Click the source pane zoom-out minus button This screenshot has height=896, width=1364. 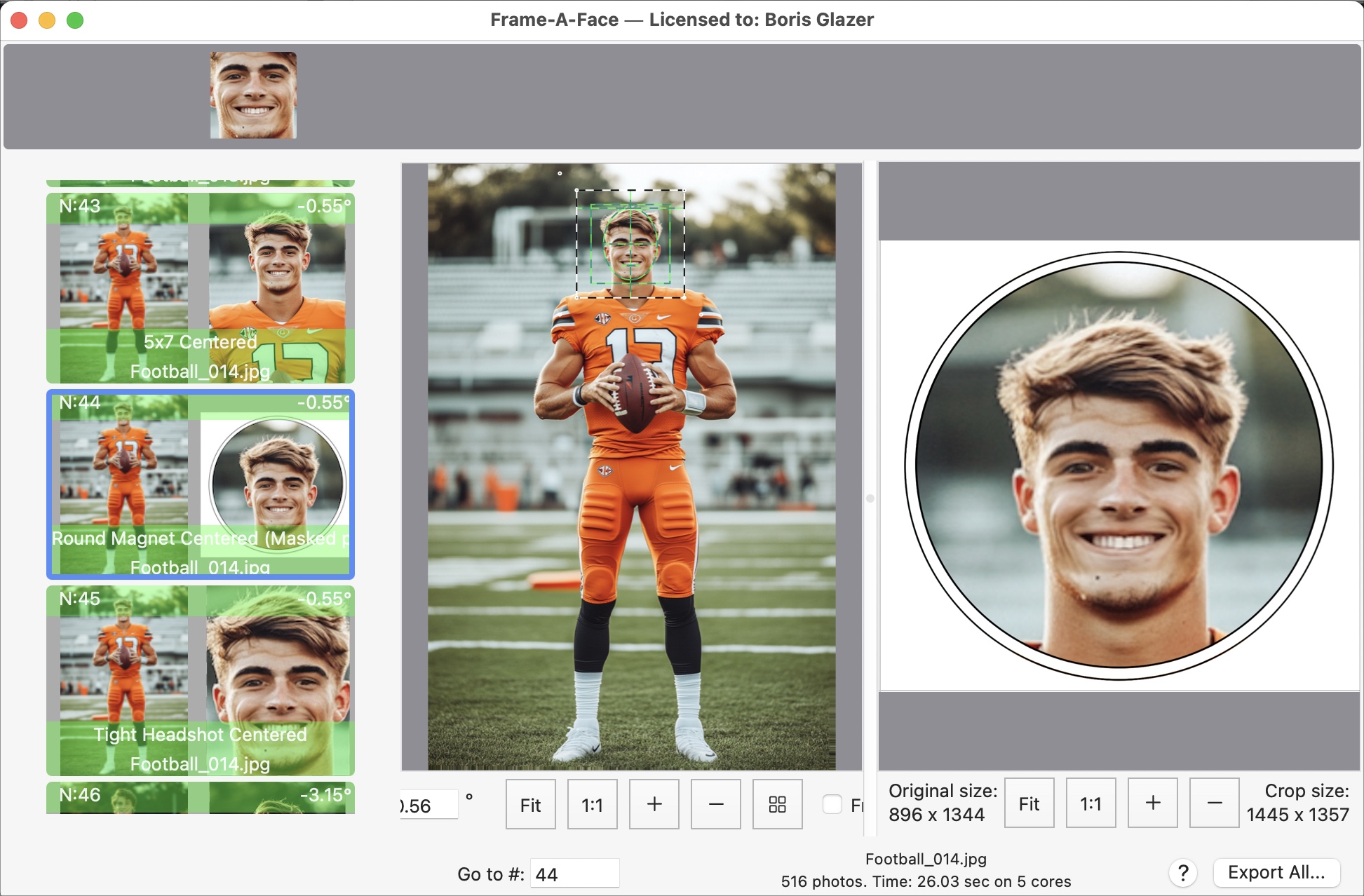click(715, 804)
